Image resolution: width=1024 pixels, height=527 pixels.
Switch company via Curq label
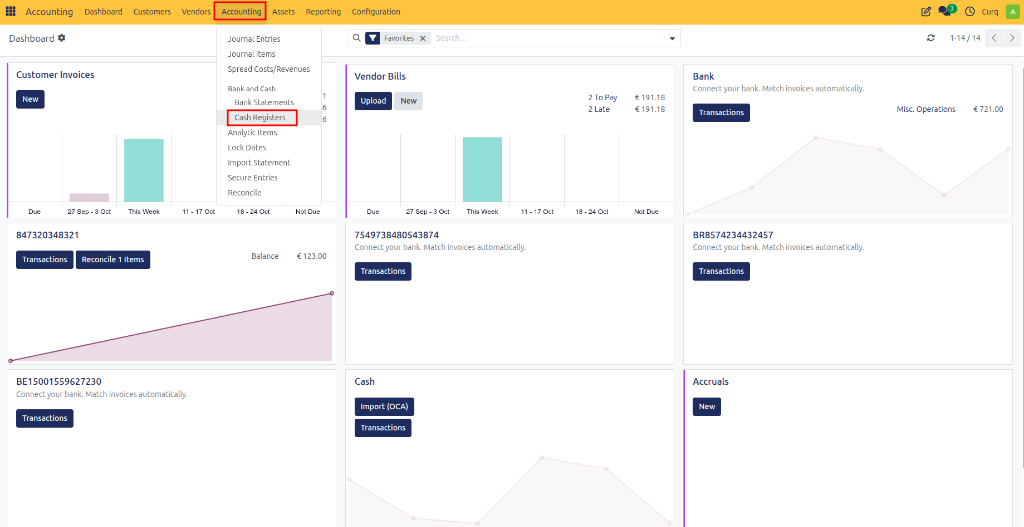989,12
